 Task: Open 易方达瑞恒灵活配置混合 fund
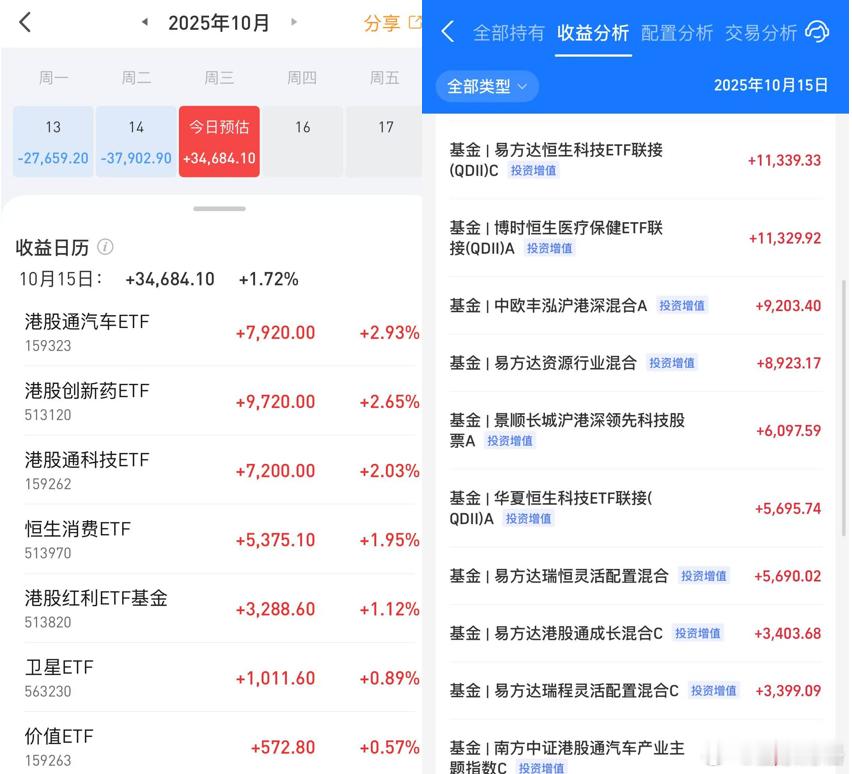(635, 576)
